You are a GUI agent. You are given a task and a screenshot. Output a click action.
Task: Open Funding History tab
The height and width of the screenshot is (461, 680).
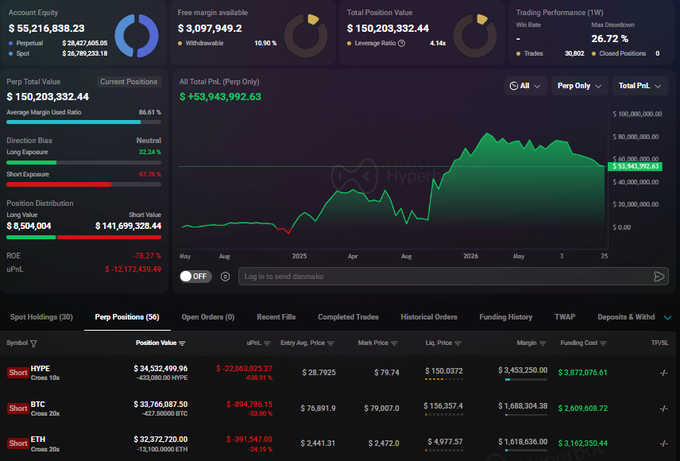[506, 317]
